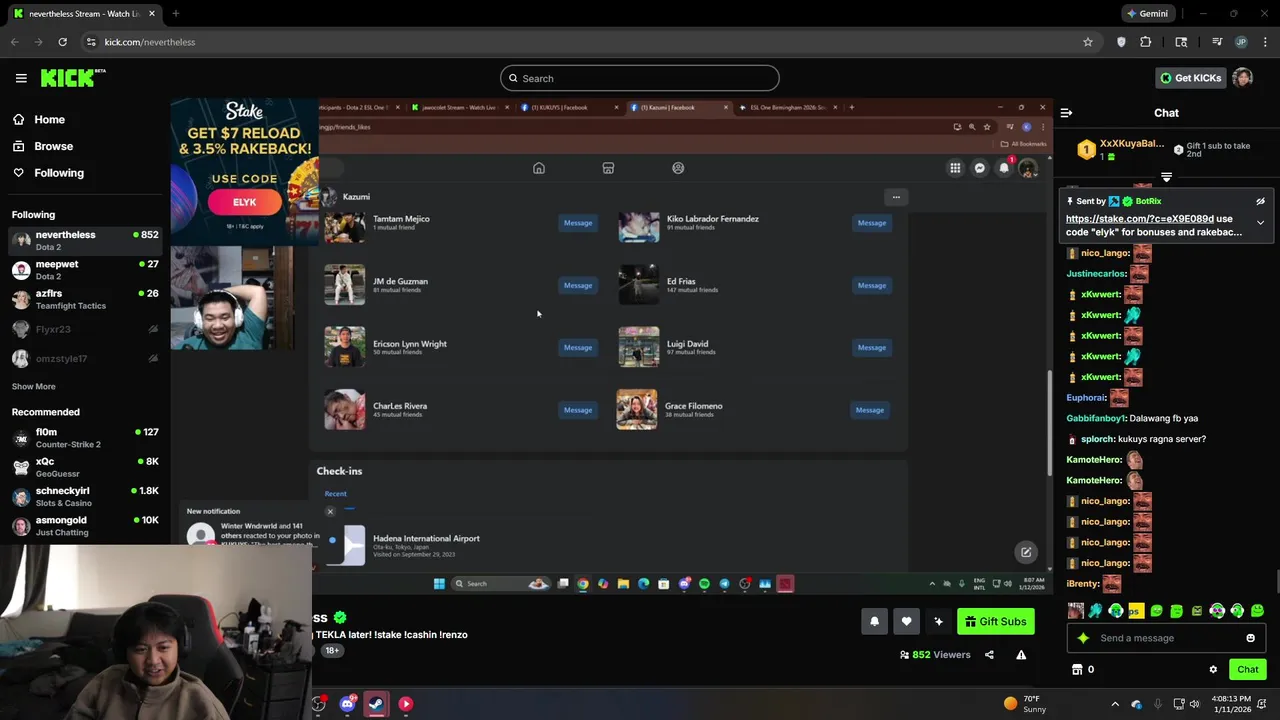
Task: Message Tamtam Mejico in streamed Facebook
Action: pos(578,223)
